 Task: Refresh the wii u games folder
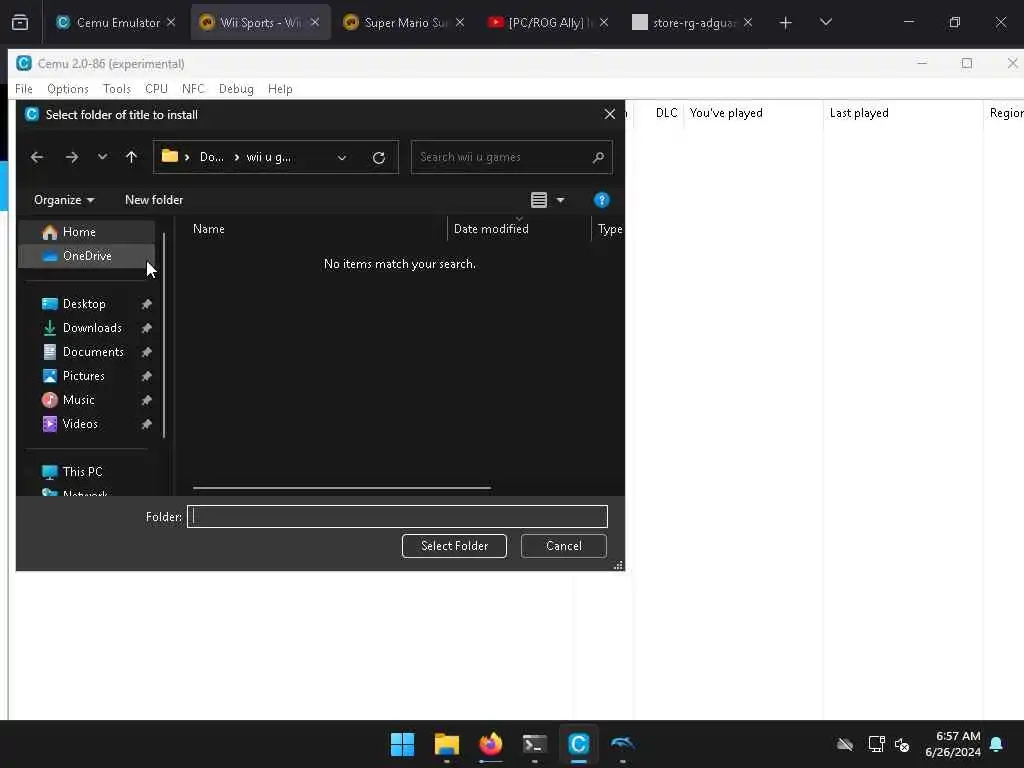pyautogui.click(x=379, y=157)
